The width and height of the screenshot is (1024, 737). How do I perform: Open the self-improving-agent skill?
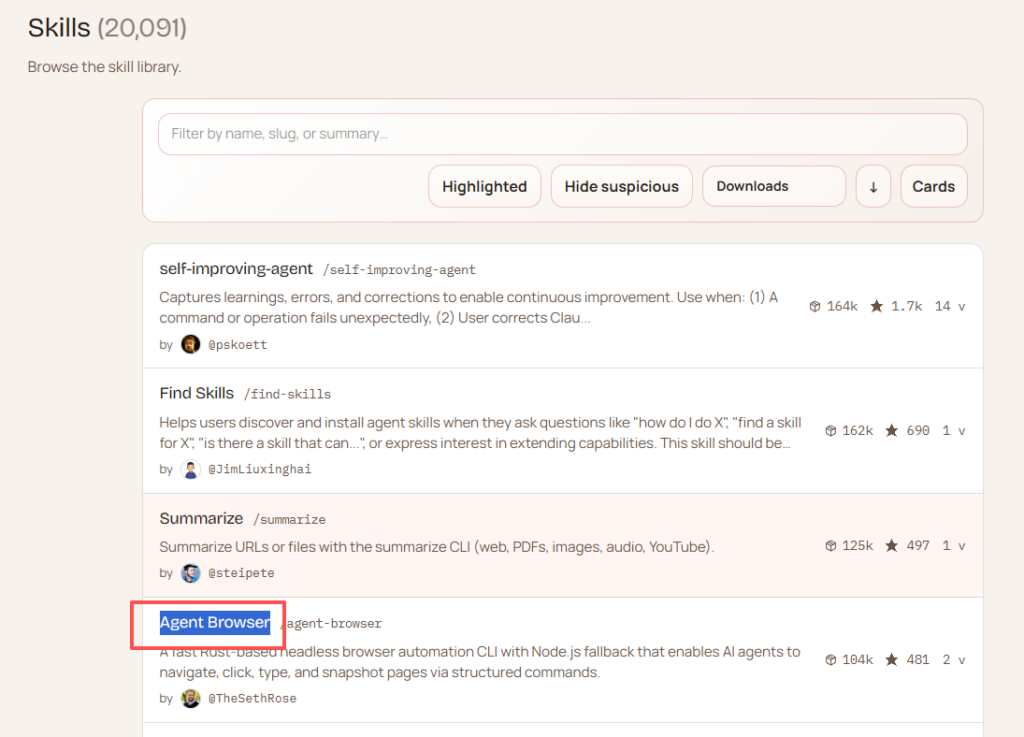tap(236, 269)
